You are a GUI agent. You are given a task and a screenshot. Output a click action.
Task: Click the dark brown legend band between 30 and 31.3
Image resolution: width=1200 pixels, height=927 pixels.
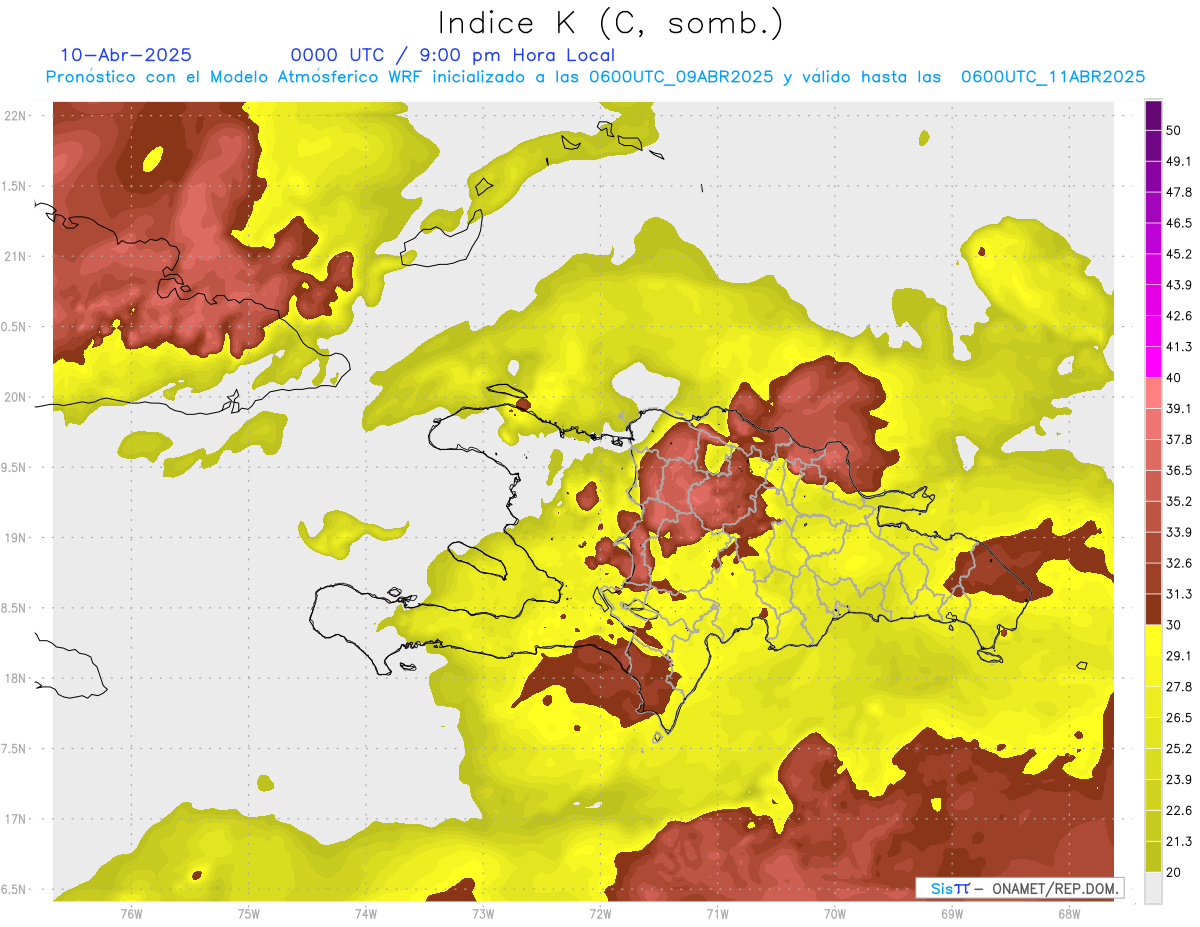coord(1154,609)
